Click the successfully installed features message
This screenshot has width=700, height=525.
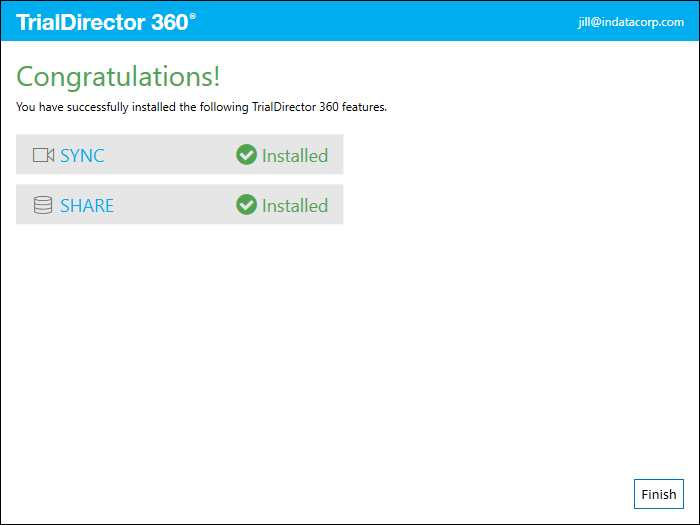coord(201,107)
